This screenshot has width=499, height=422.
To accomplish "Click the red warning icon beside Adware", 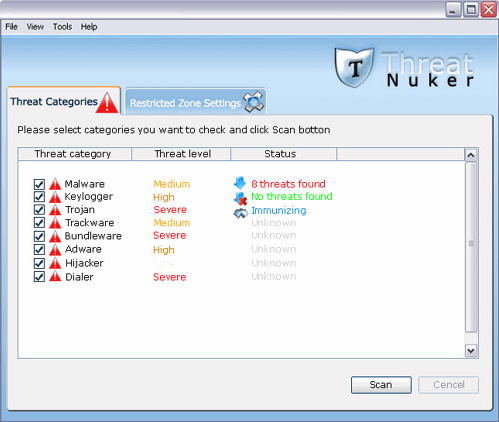I will coord(55,250).
